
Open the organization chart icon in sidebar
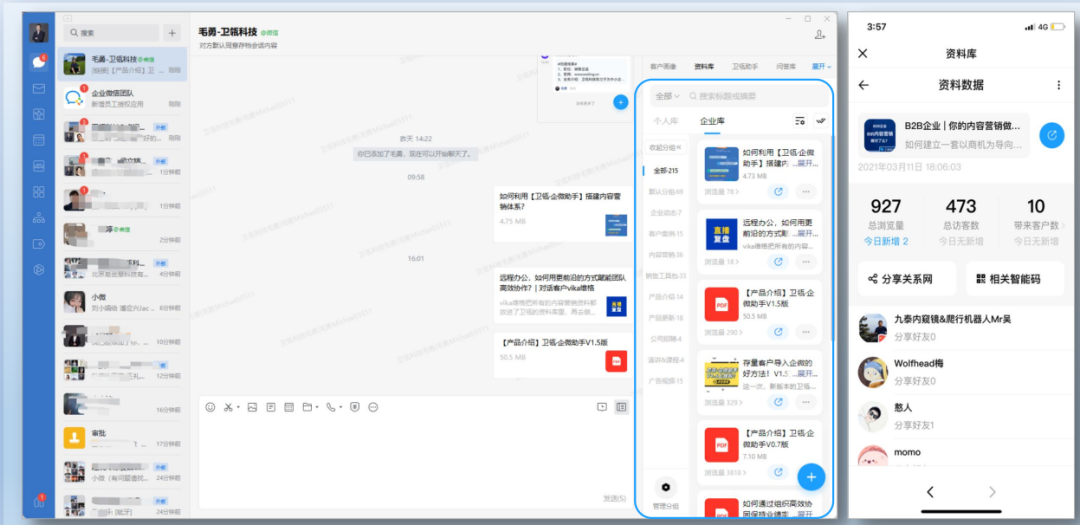[39, 217]
